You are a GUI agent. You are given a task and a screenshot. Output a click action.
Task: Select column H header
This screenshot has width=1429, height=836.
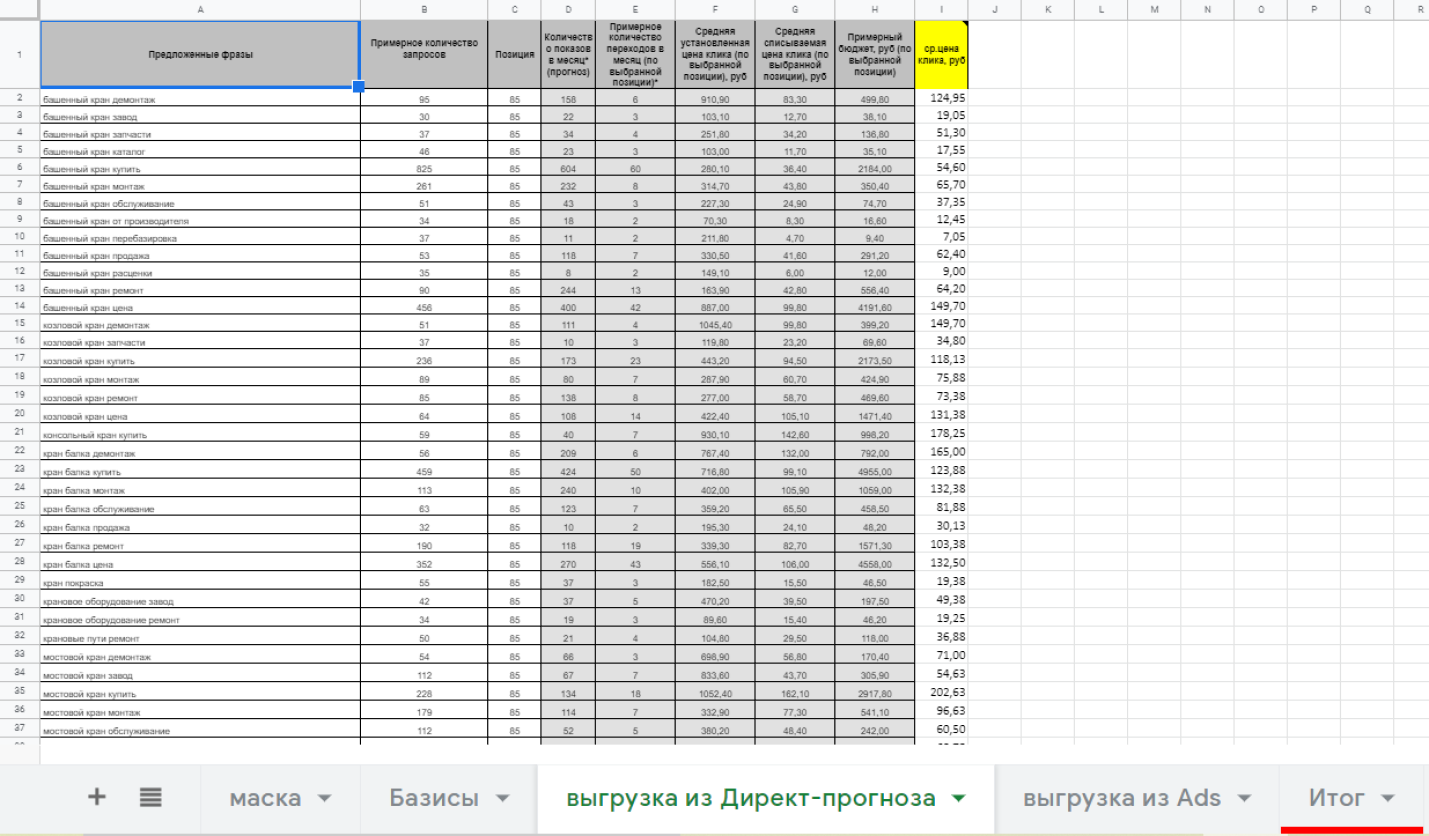874,9
